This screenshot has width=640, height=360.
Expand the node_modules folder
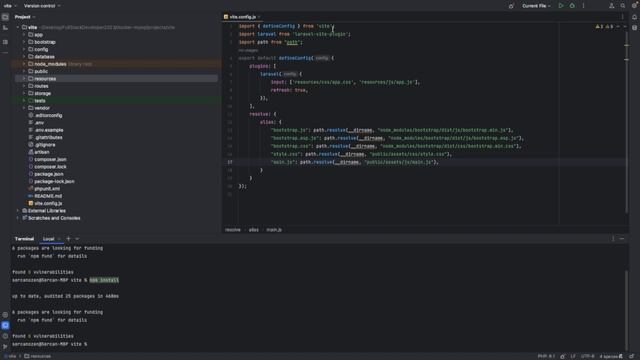point(24,64)
